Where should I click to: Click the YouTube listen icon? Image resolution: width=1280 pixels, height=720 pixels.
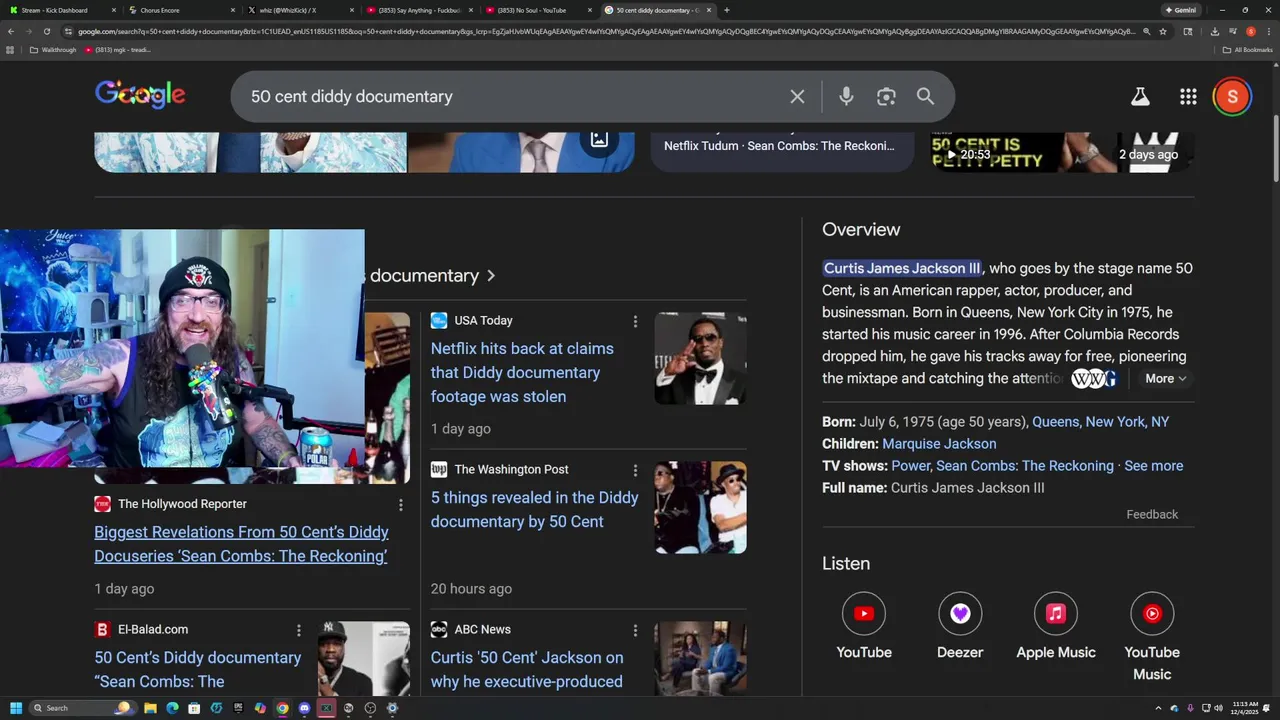pyautogui.click(x=864, y=614)
